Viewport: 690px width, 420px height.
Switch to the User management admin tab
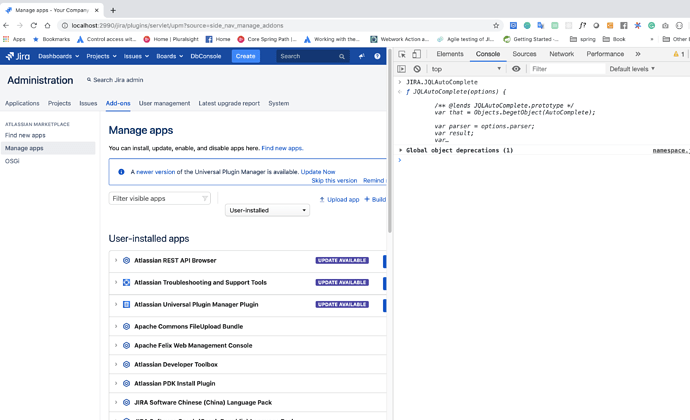pos(165,103)
